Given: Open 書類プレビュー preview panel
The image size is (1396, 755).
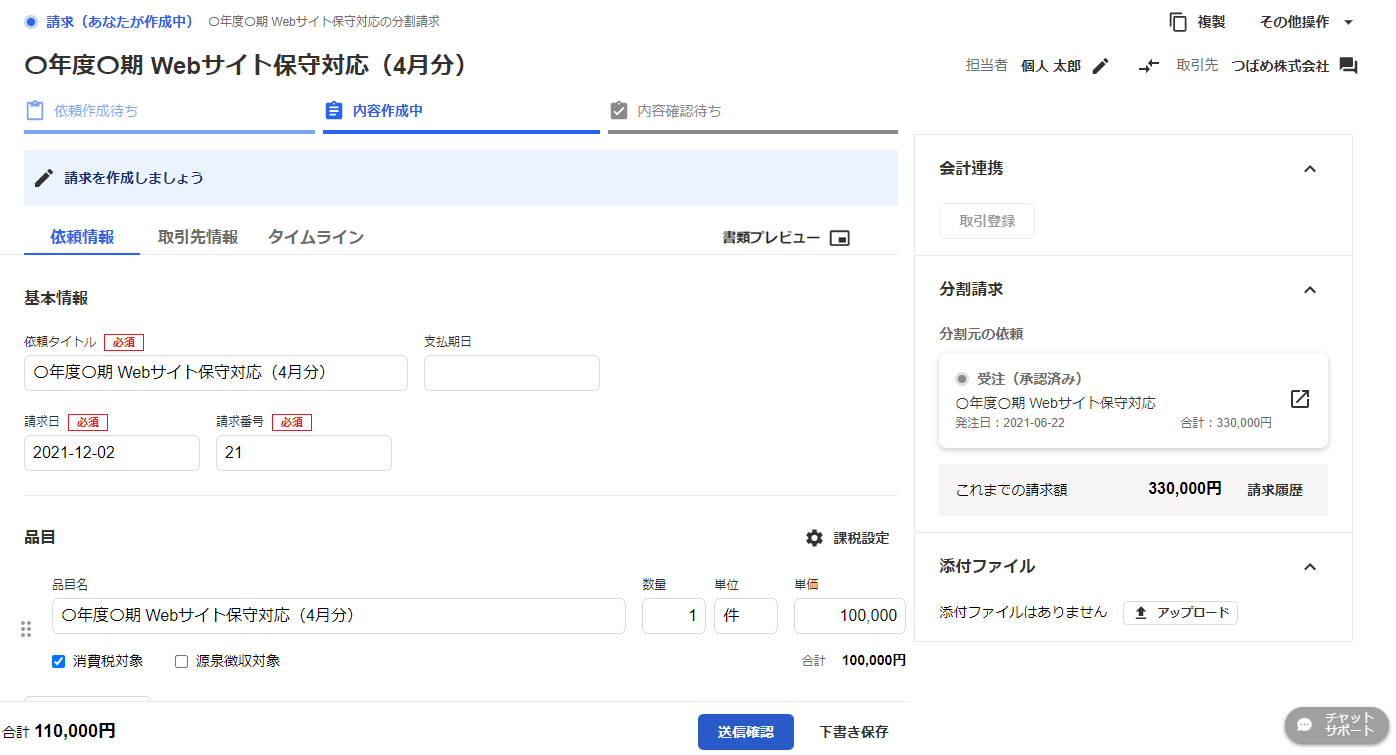Looking at the screenshot, I should tap(786, 238).
